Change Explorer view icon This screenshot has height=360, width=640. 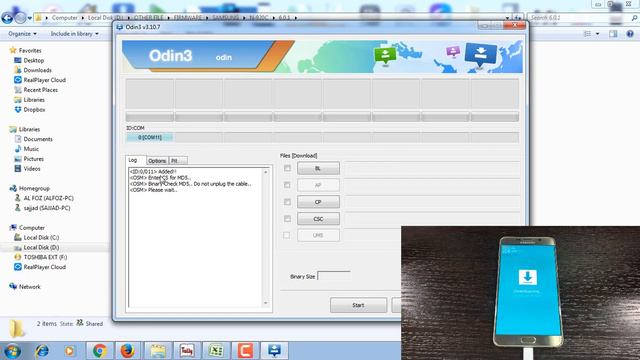tap(587, 34)
